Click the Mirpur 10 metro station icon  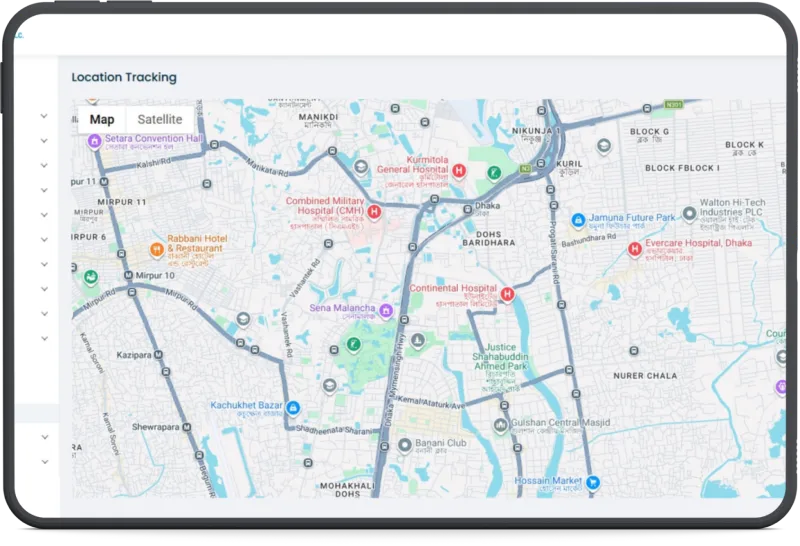(x=129, y=276)
